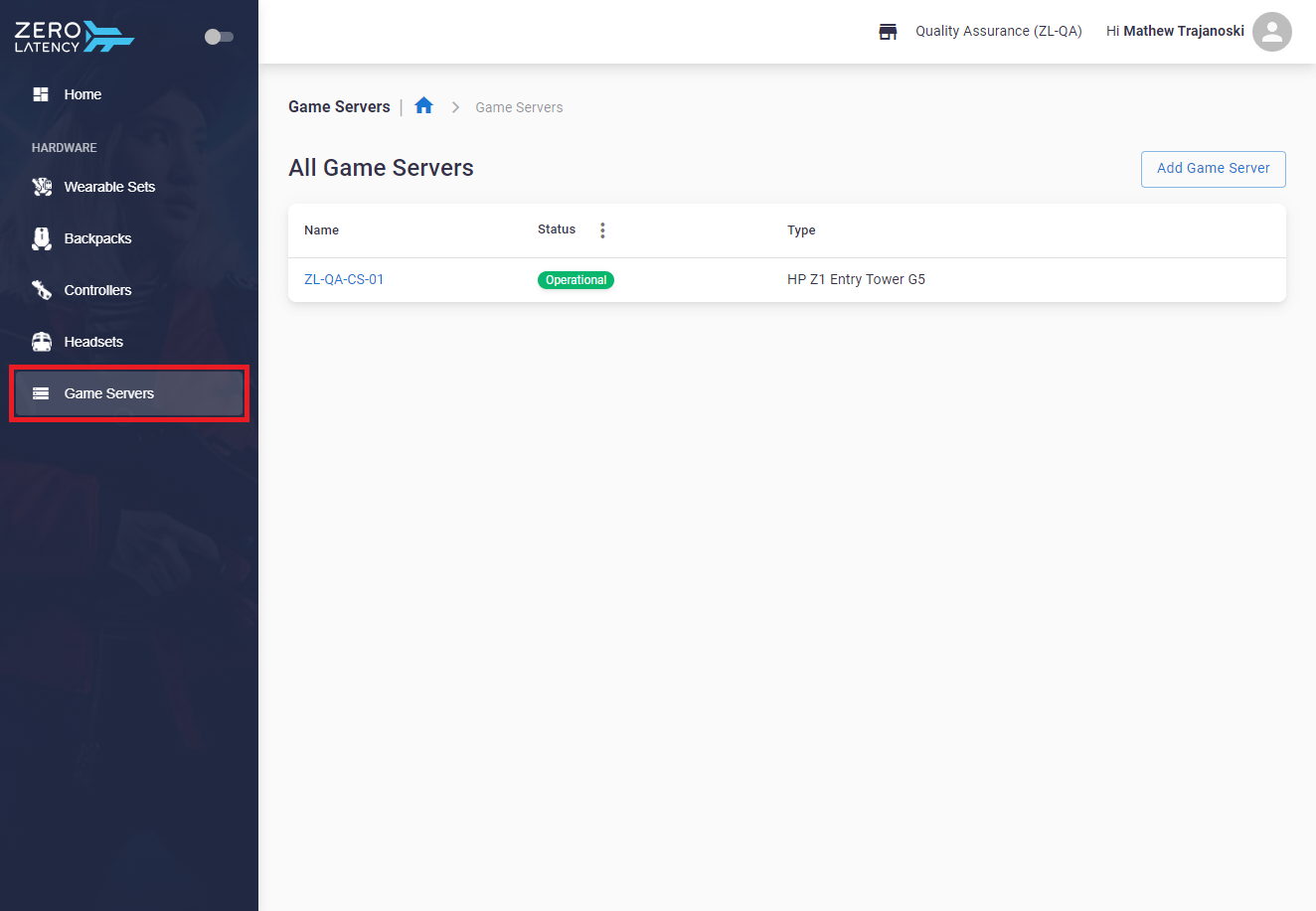Select the Quality Assurance (ZL-QA) site label
The width and height of the screenshot is (1316, 911).
[999, 31]
